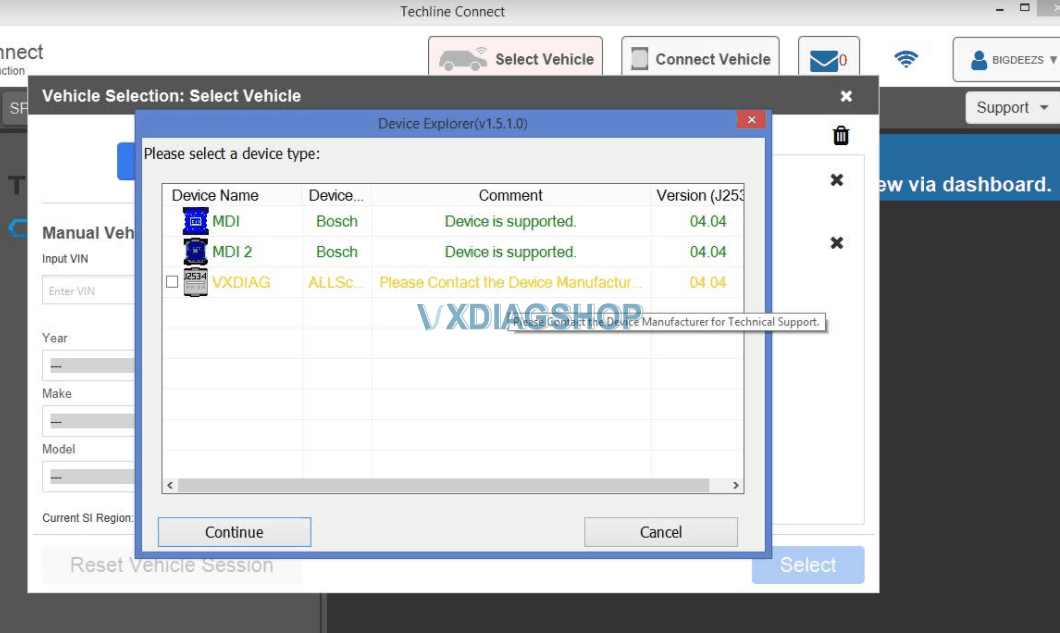Click the device list horizontal scrollbar thumb
Viewport: 1060px width, 633px height.
pyautogui.click(x=443, y=486)
